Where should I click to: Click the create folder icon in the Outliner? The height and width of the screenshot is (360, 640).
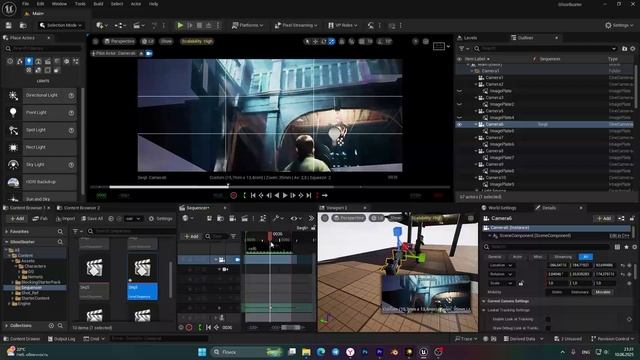[x=624, y=49]
